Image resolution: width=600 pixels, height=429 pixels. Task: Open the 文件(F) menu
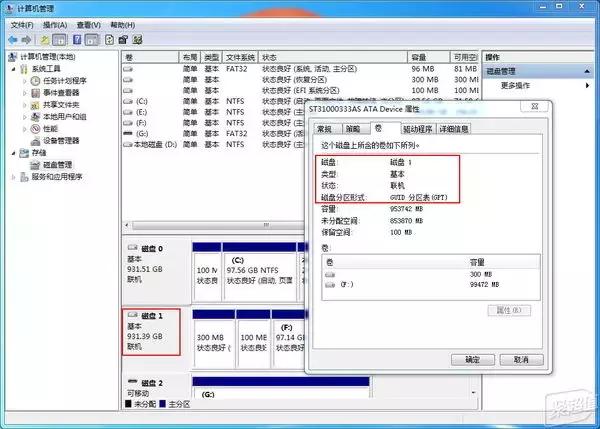pyautogui.click(x=22, y=25)
